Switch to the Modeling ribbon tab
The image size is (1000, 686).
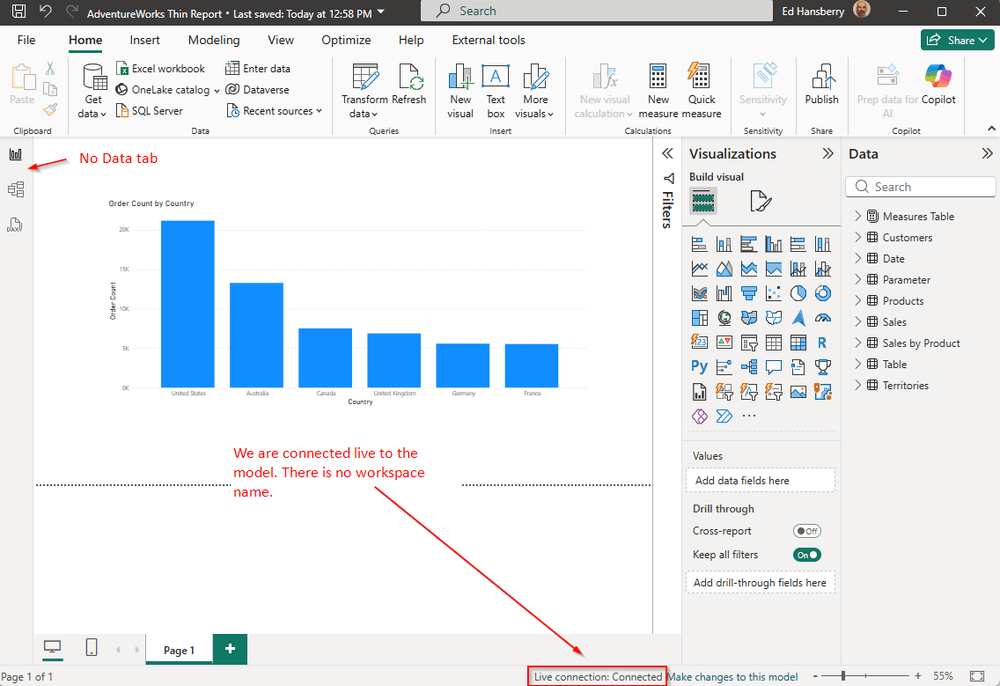pos(214,40)
